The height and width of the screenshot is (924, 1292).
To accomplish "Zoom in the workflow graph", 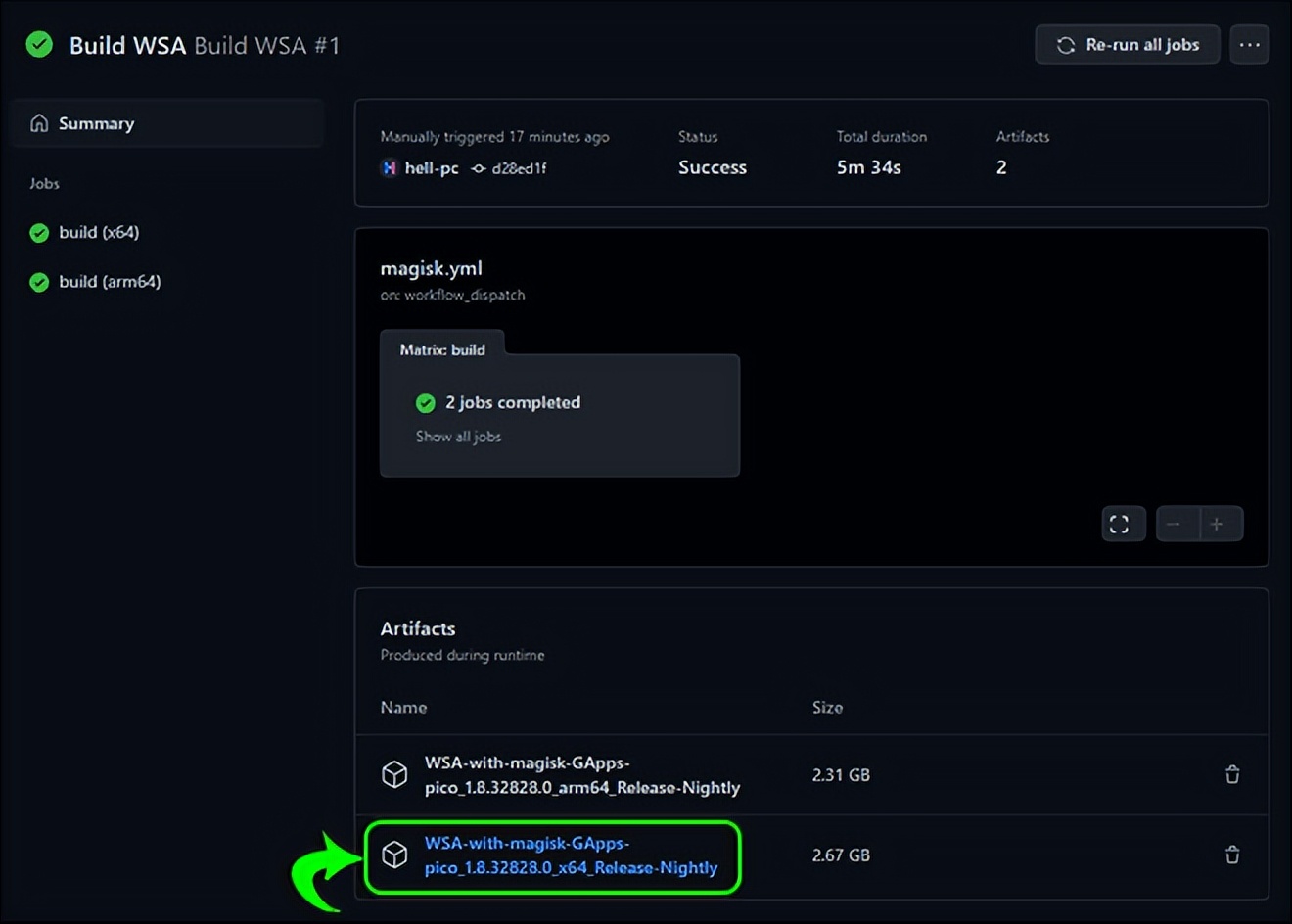I will click(x=1217, y=524).
